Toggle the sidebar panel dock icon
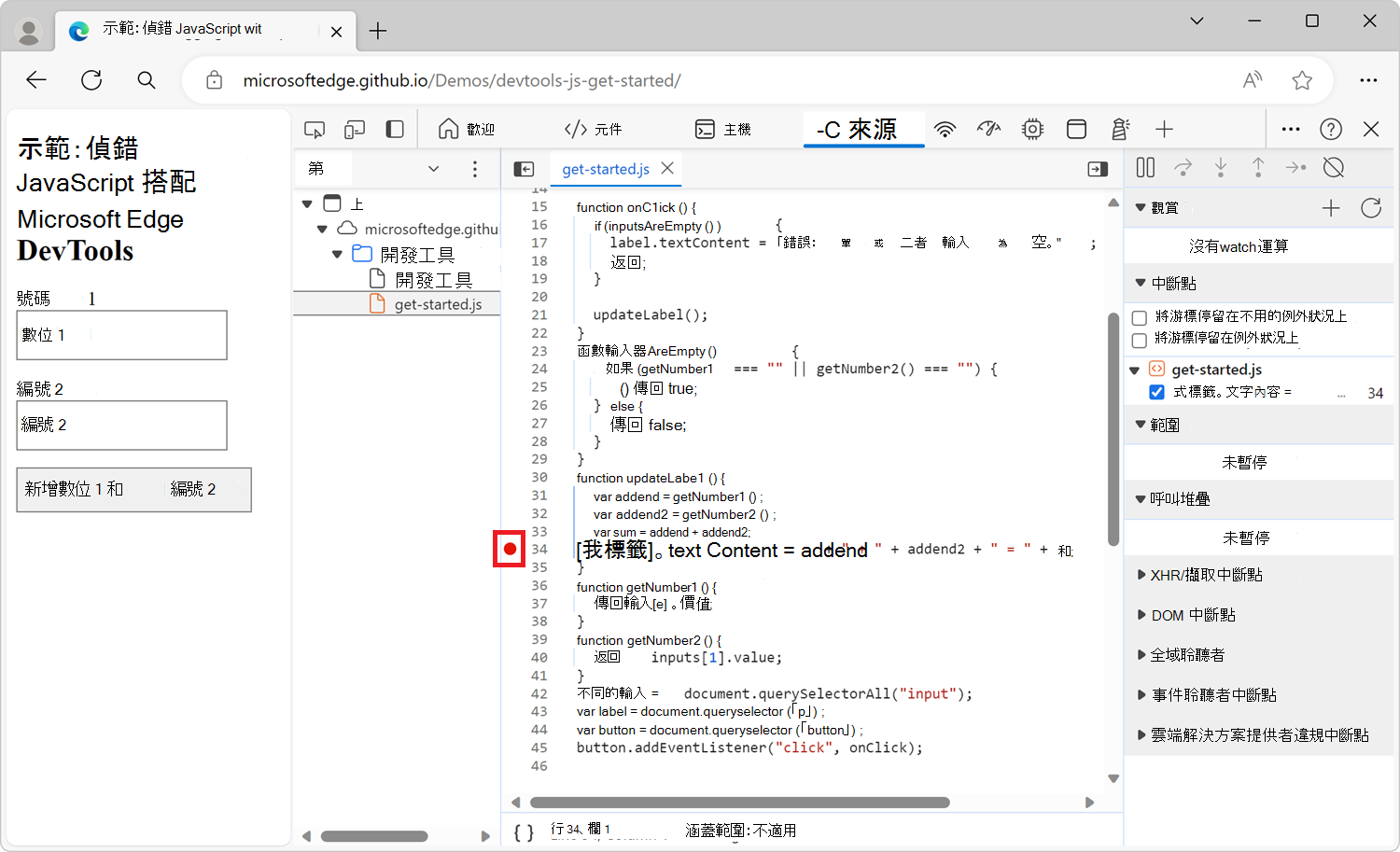Screen dimensions: 1400x852 (x=395, y=129)
